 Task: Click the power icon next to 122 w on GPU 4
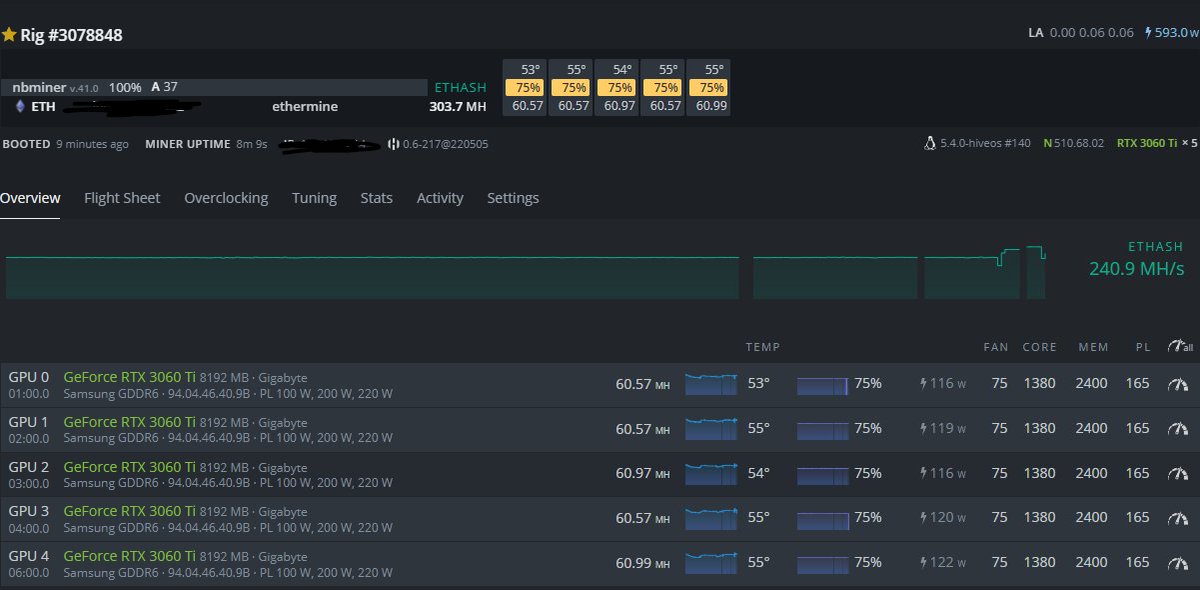(924, 563)
